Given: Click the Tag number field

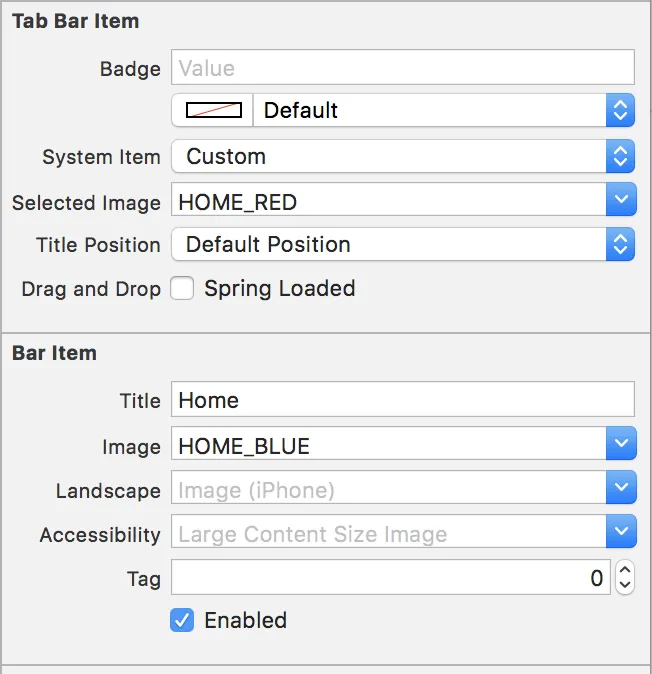Looking at the screenshot, I should click(390, 578).
